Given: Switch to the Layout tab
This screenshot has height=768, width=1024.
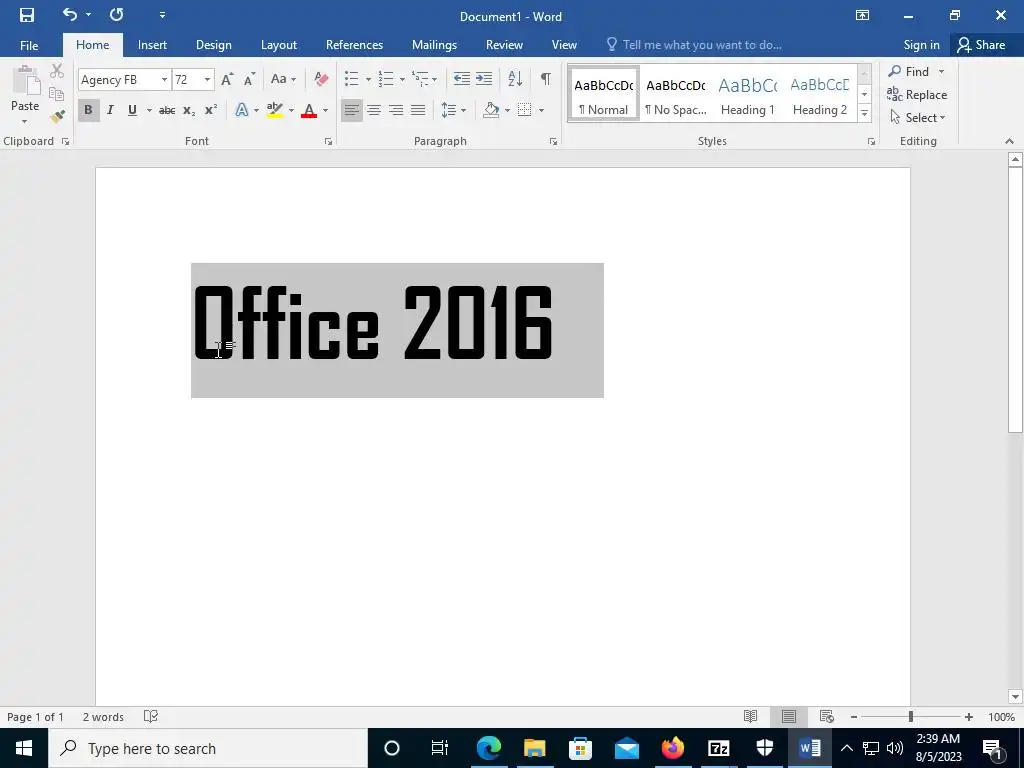Looking at the screenshot, I should (279, 45).
